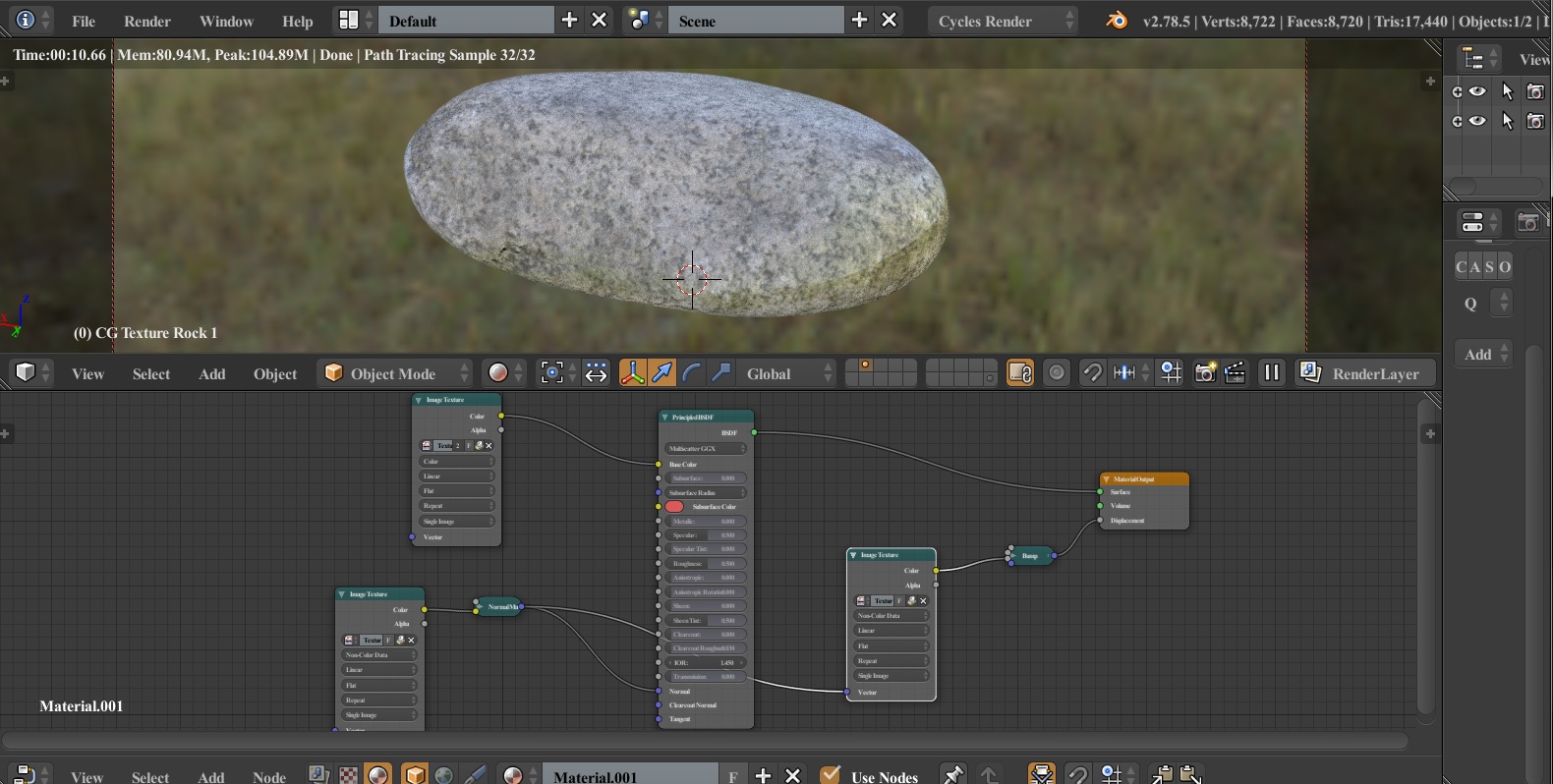The image size is (1553, 784).
Task: Add a new scene next to Scene field
Action: point(859,20)
